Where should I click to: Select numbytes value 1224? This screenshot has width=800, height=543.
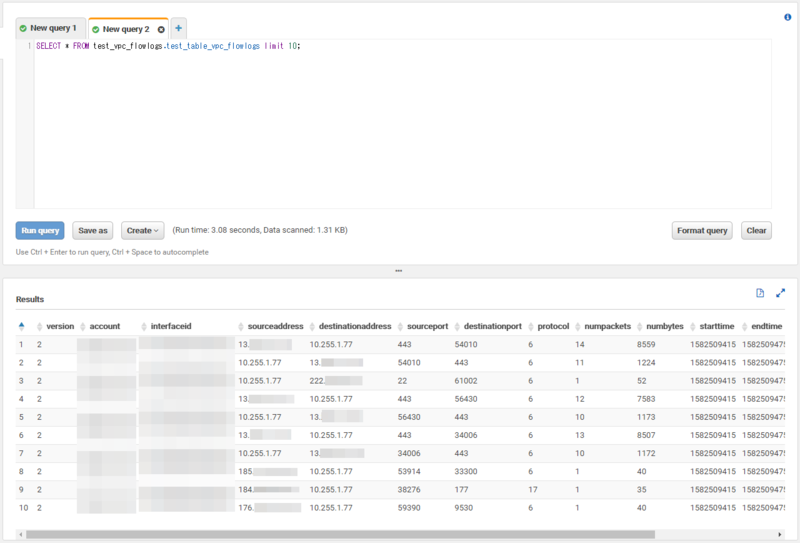point(646,363)
